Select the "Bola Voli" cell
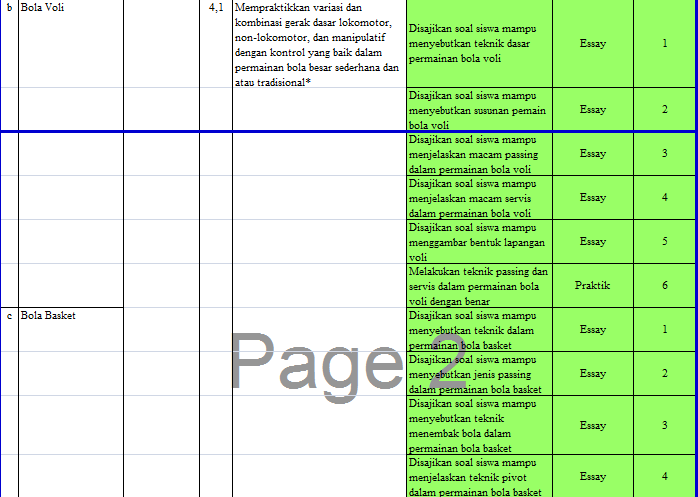Image resolution: width=698 pixels, height=497 pixels. pos(71,43)
